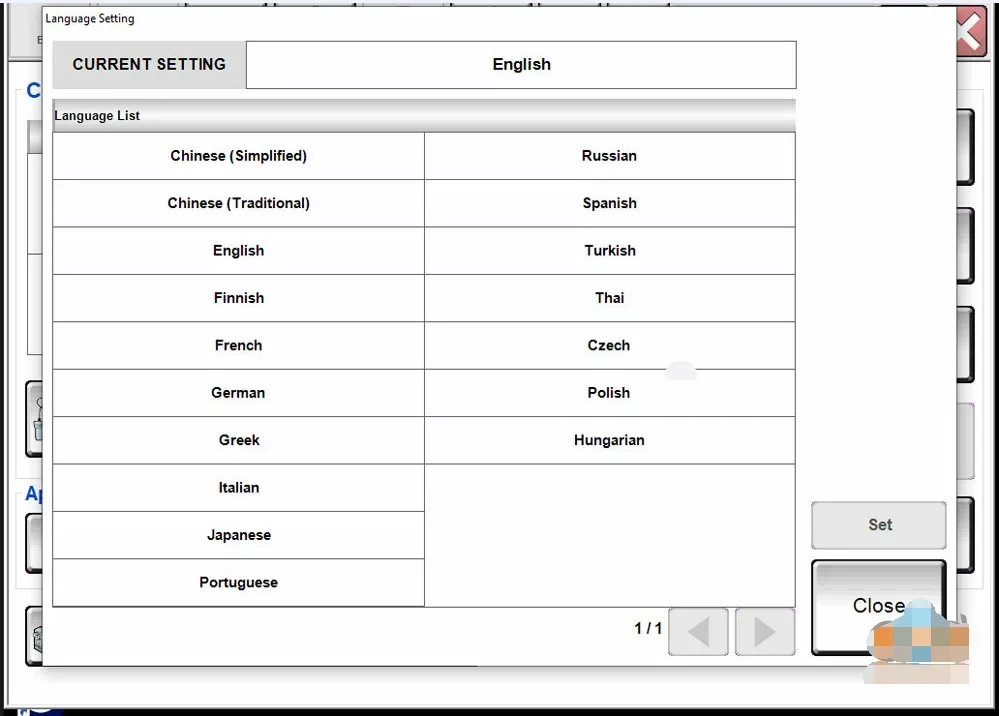Viewport: 999px width, 716px height.
Task: Pick Finnish as the language
Action: [x=238, y=298]
